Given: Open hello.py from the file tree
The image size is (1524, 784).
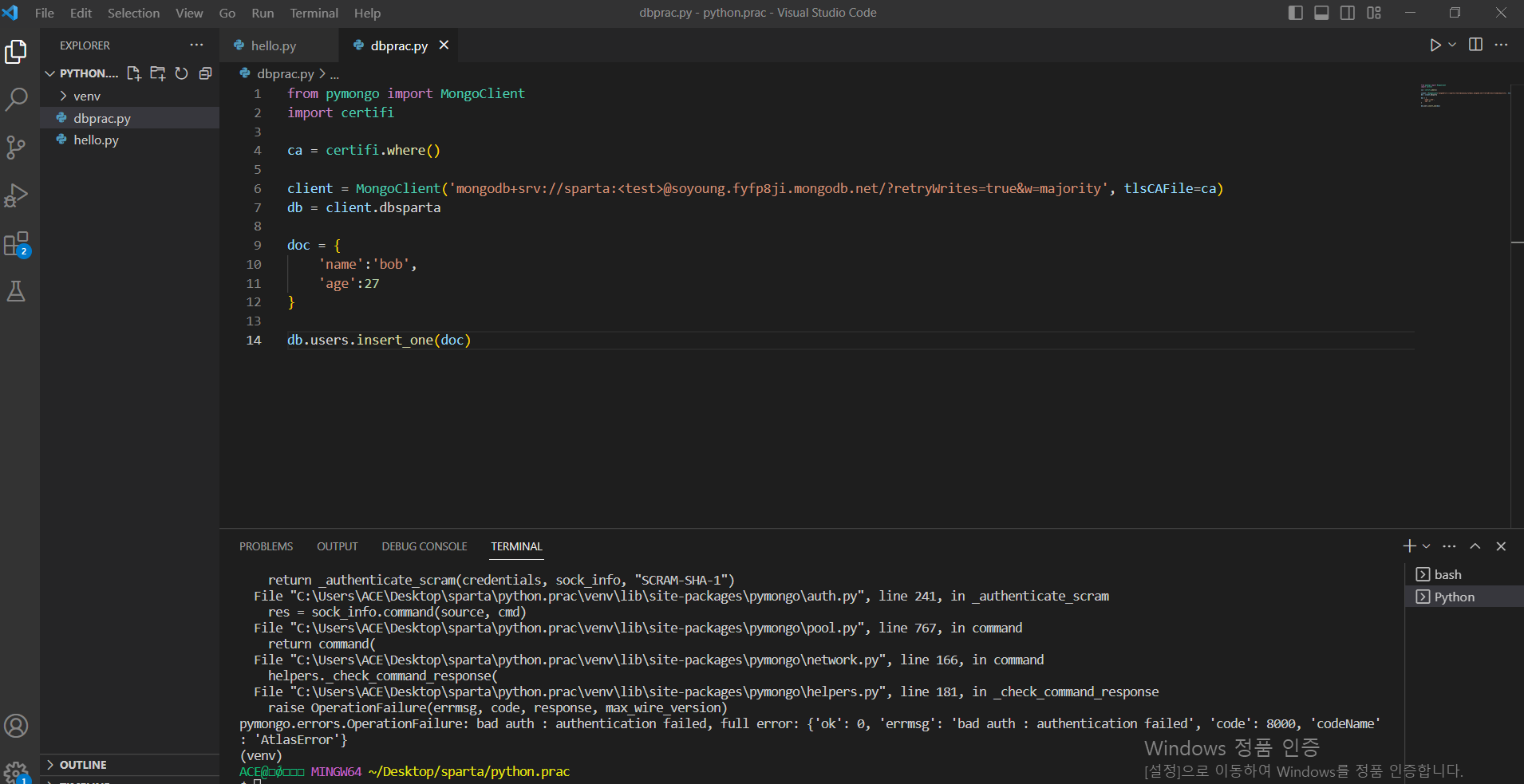Looking at the screenshot, I should (x=129, y=140).
